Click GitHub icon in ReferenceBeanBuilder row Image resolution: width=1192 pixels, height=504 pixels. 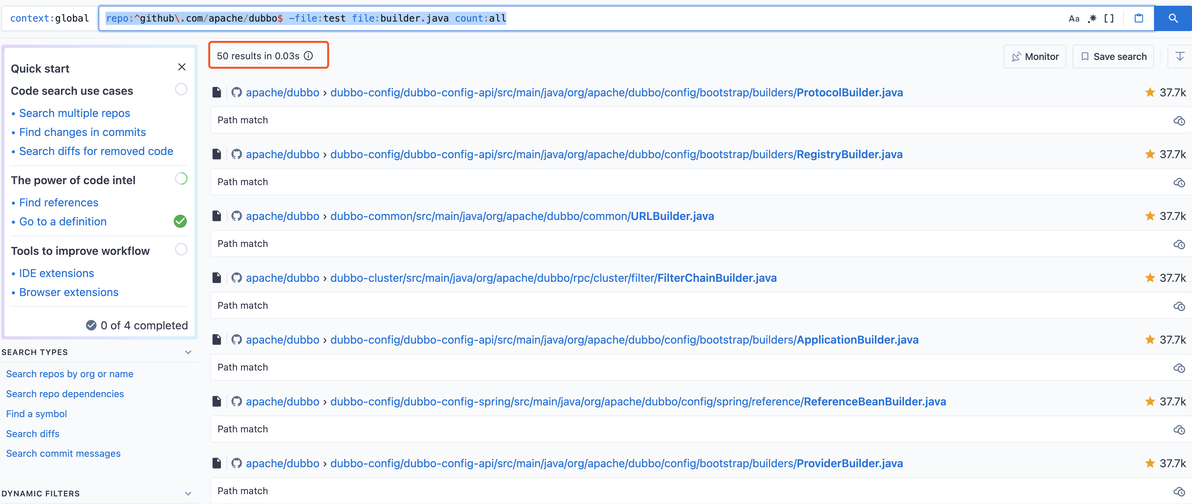[236, 401]
